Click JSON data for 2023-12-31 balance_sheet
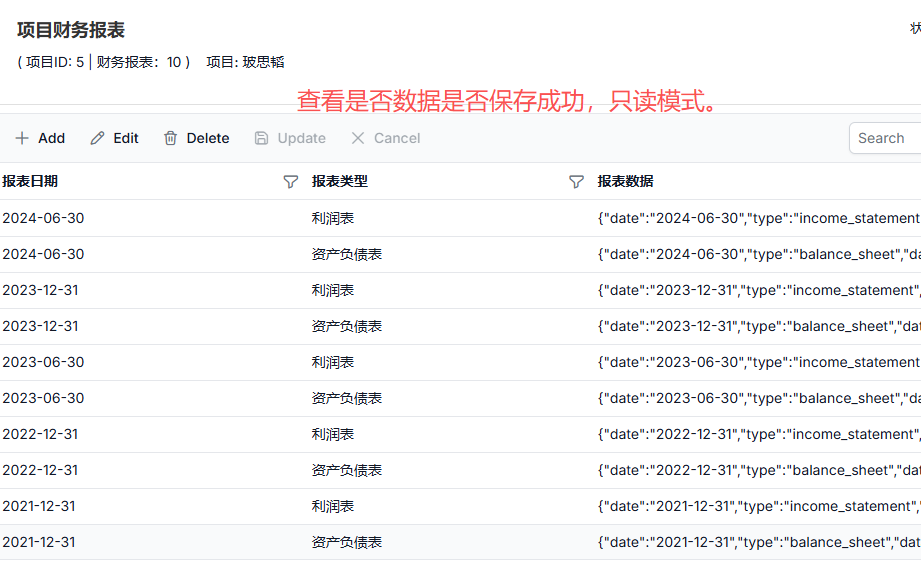This screenshot has width=921, height=564. pyautogui.click(x=759, y=326)
